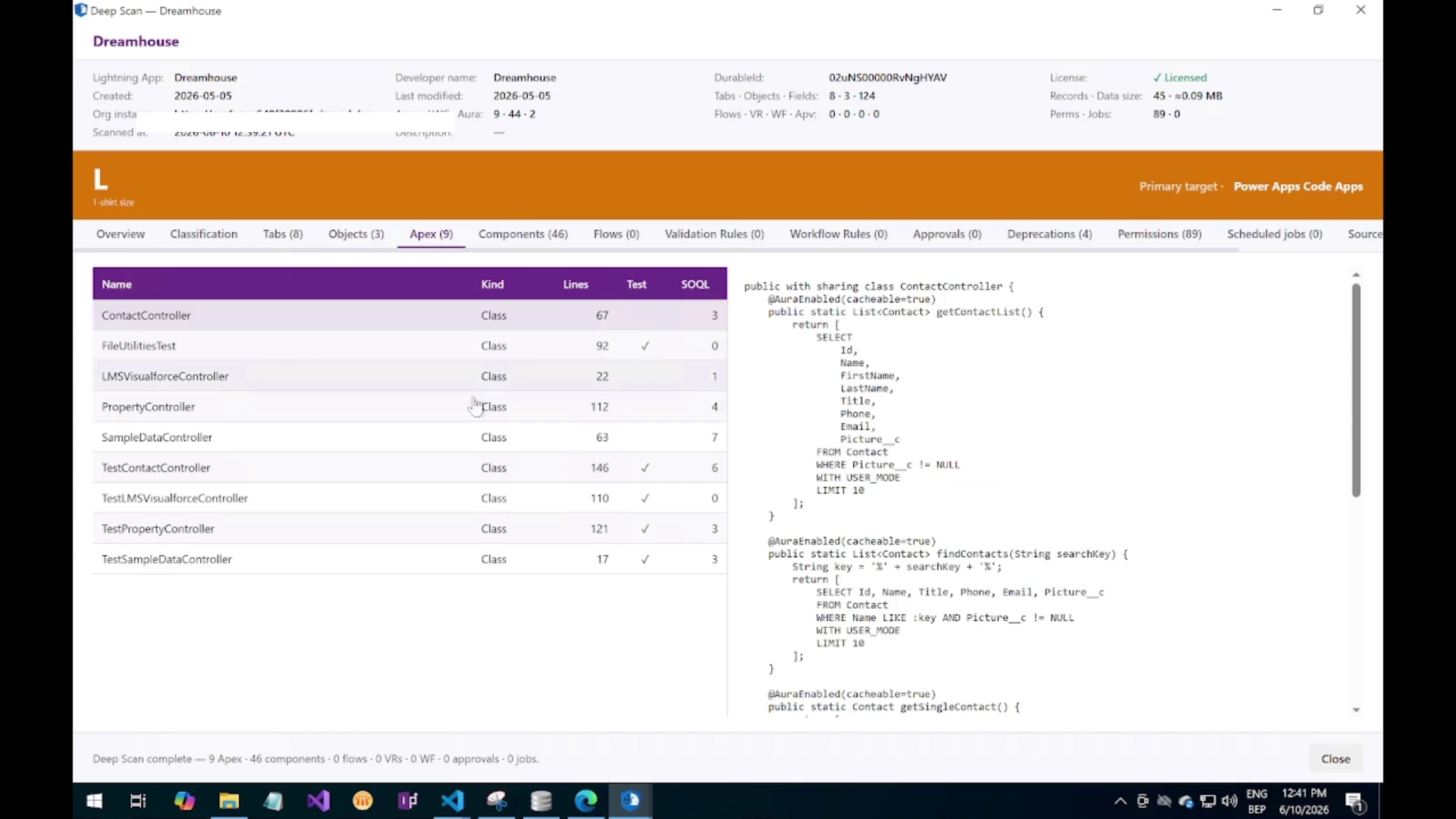Select the FileUtilitiesTest row
The height and width of the screenshot is (819, 1456).
click(x=409, y=346)
